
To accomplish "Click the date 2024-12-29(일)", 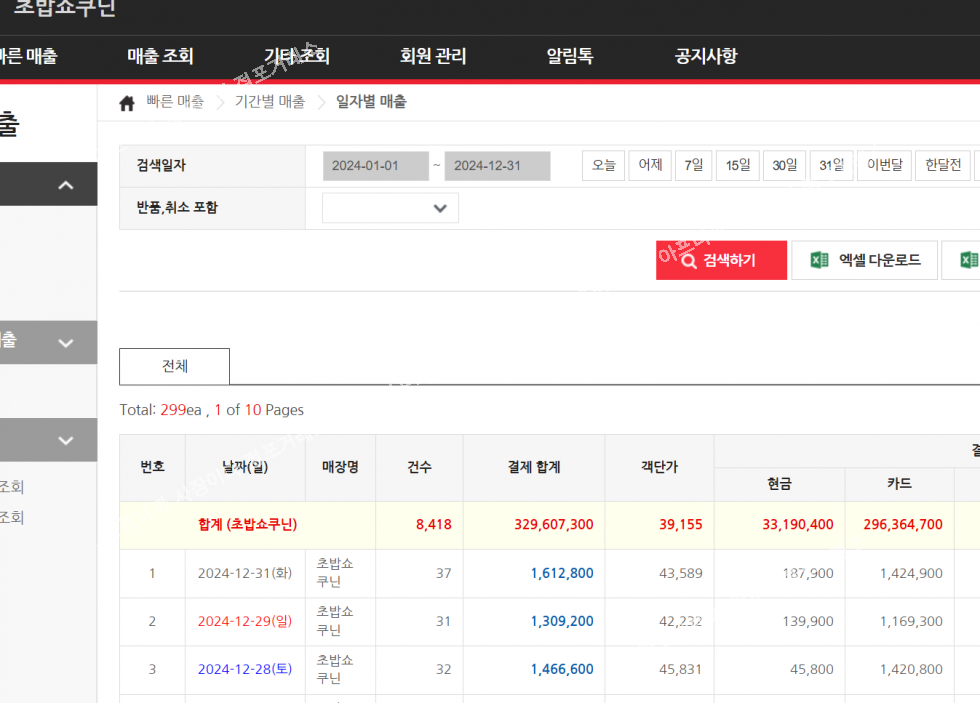I will [x=245, y=621].
